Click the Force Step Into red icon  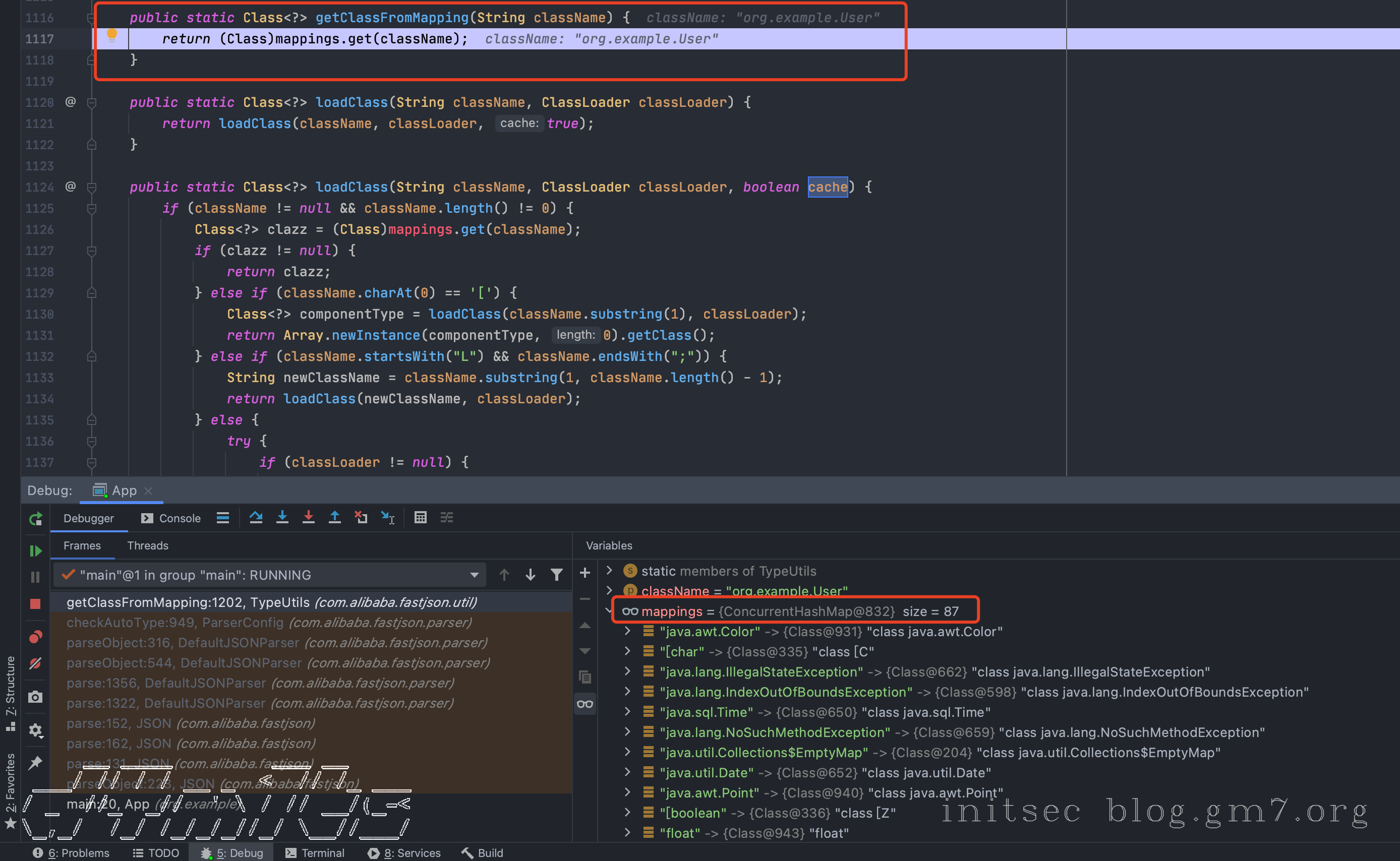click(308, 518)
